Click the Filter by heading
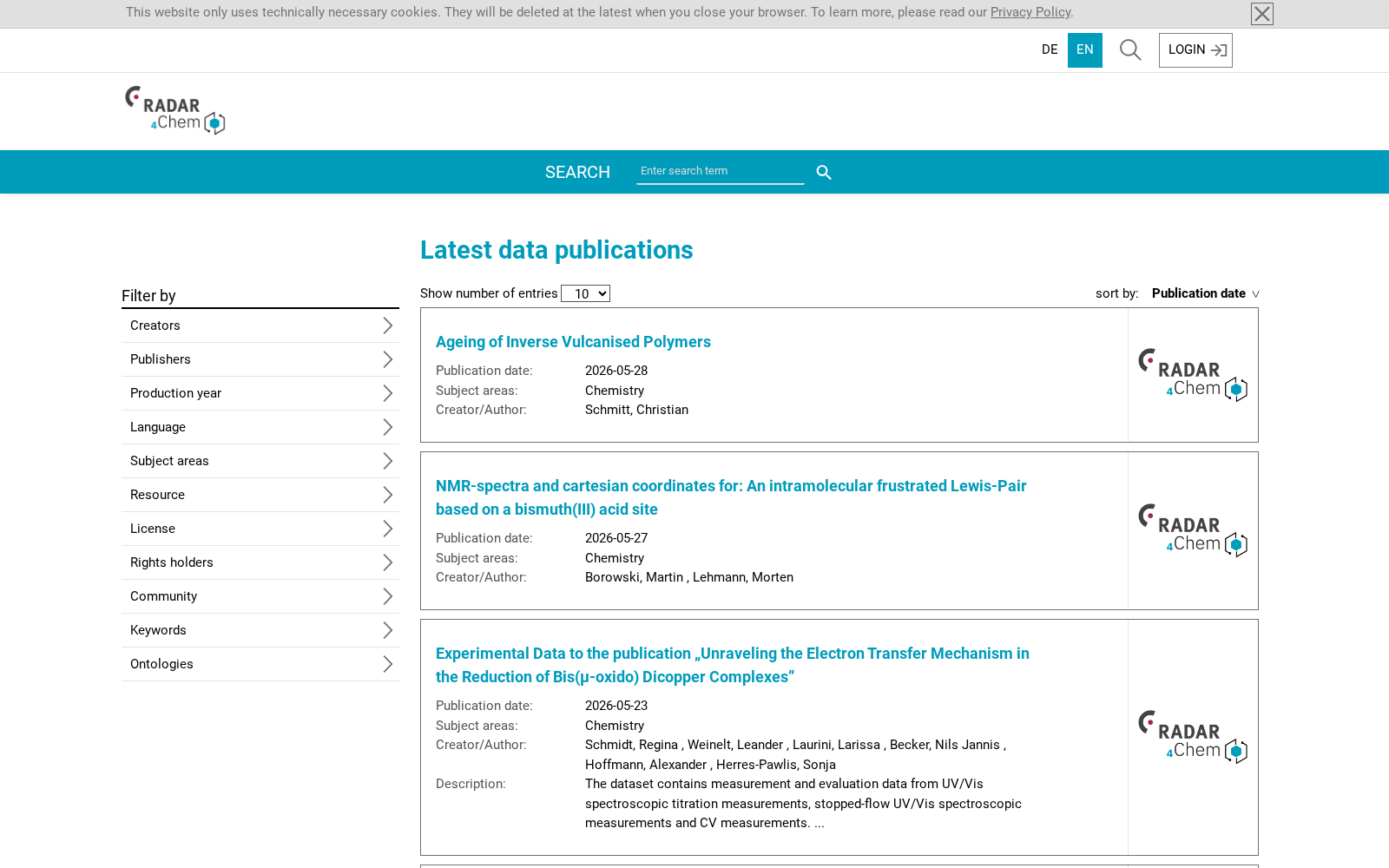 point(148,296)
